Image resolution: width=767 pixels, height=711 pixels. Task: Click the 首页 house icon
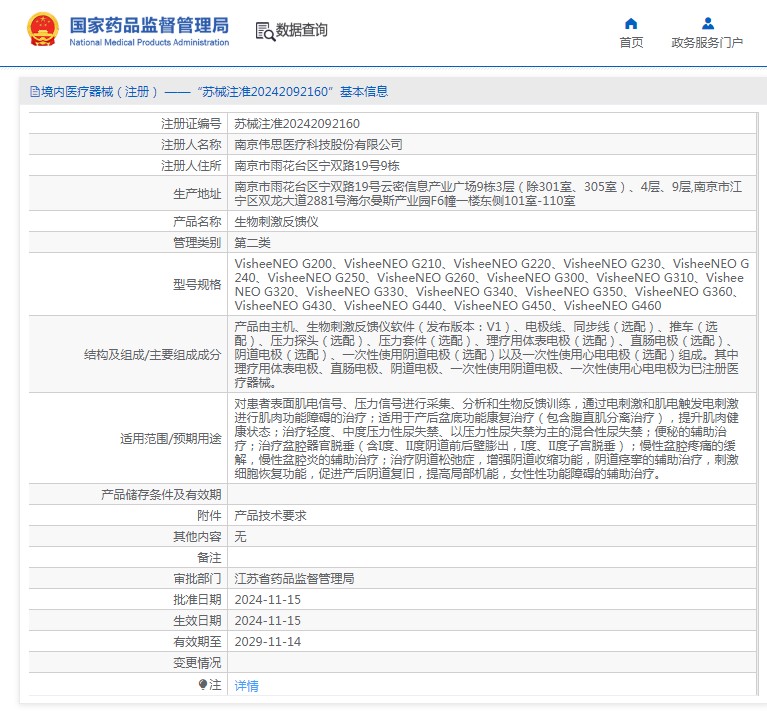click(x=631, y=23)
